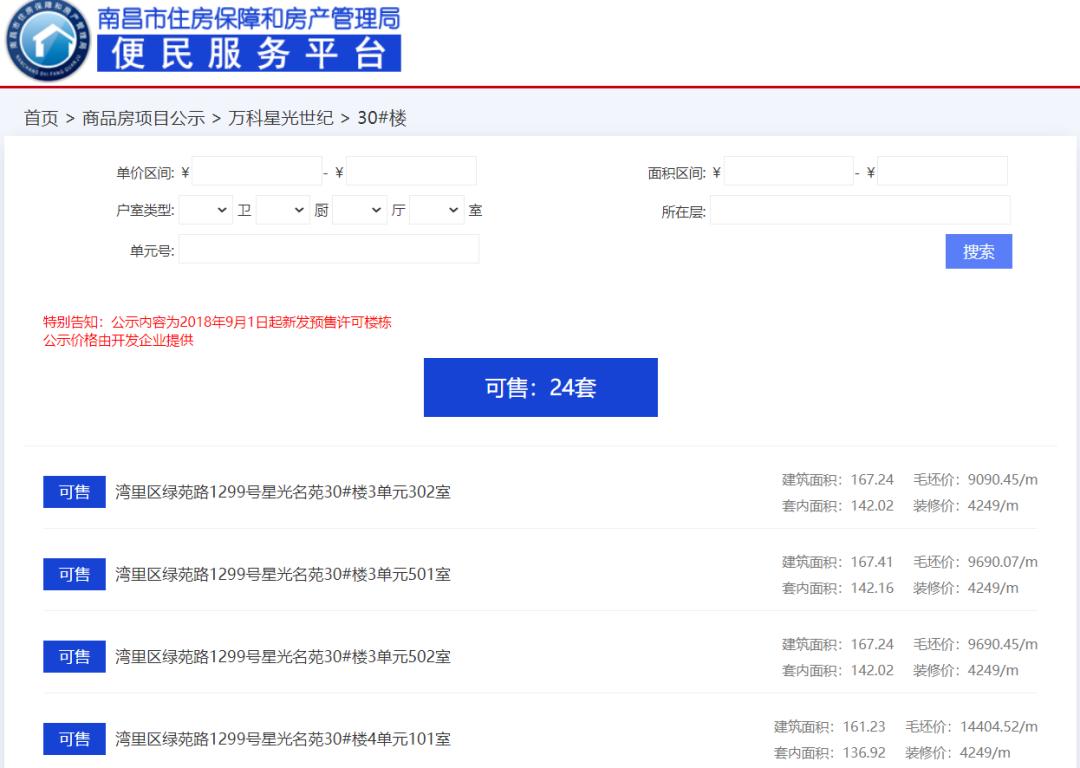Click the minimum price input field

(253, 170)
